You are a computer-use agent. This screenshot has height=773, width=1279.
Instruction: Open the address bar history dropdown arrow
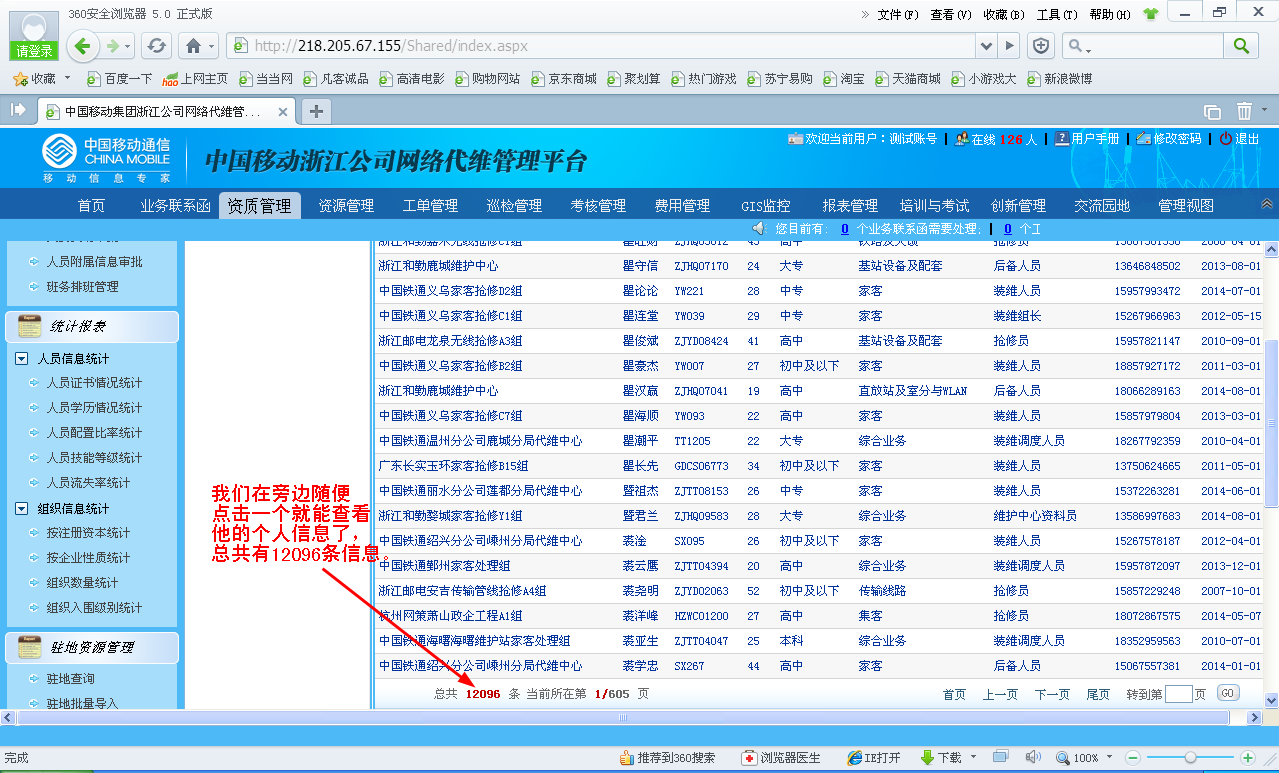point(987,46)
